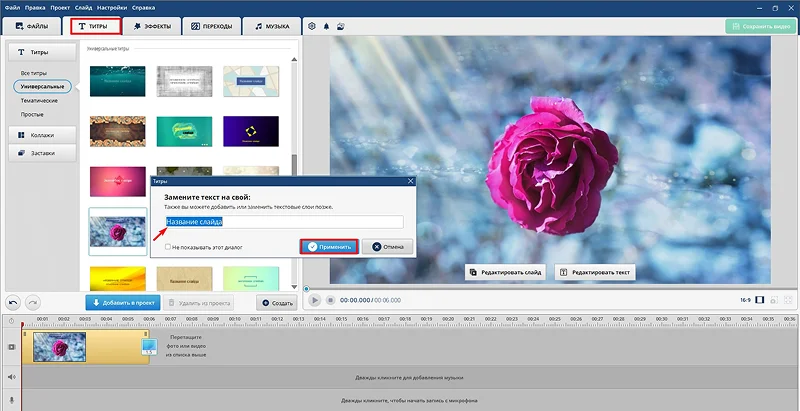Click the Создать button
Screen dimensions: 800x411
tap(277, 302)
